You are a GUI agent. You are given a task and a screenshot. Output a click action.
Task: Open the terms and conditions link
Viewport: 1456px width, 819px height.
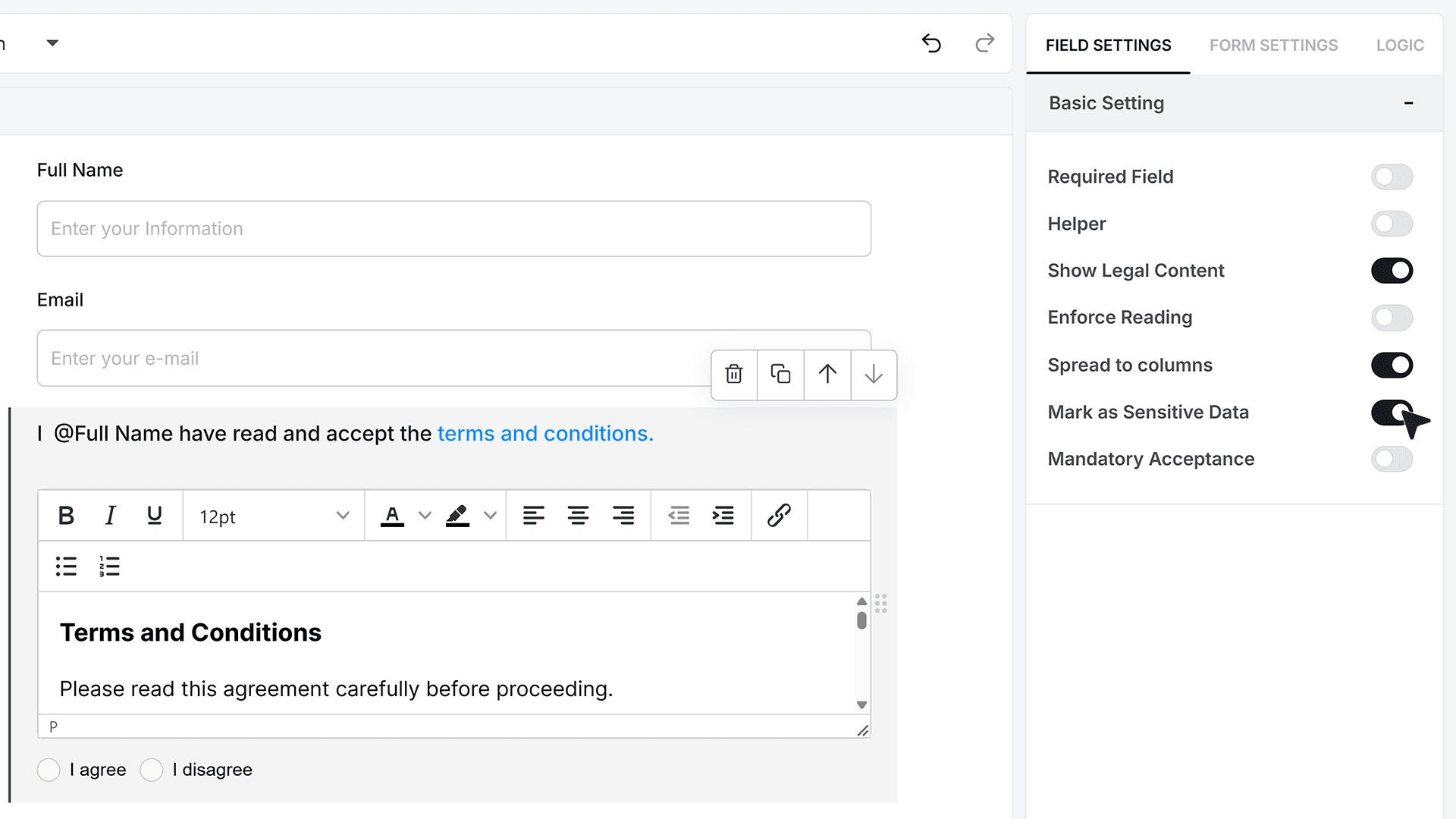pos(545,434)
